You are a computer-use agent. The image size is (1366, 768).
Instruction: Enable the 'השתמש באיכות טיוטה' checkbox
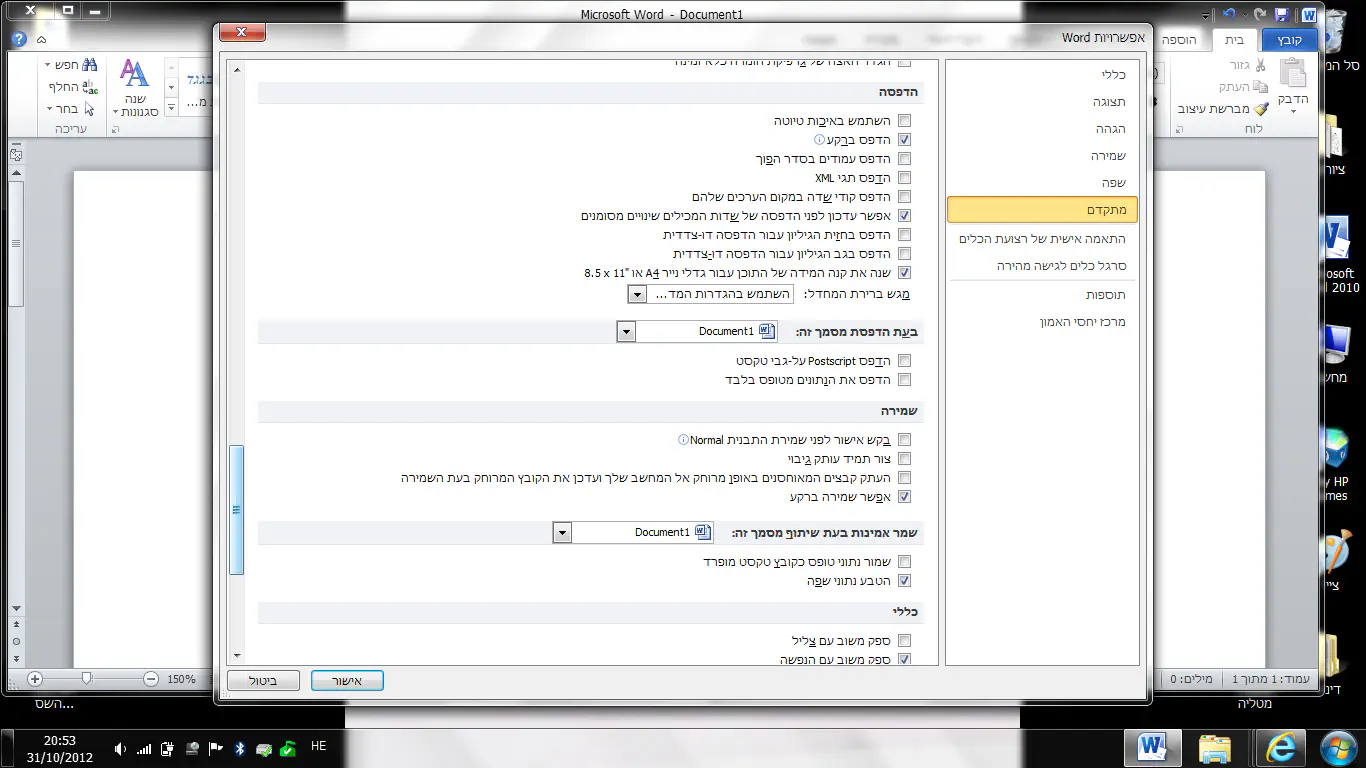[x=904, y=121]
